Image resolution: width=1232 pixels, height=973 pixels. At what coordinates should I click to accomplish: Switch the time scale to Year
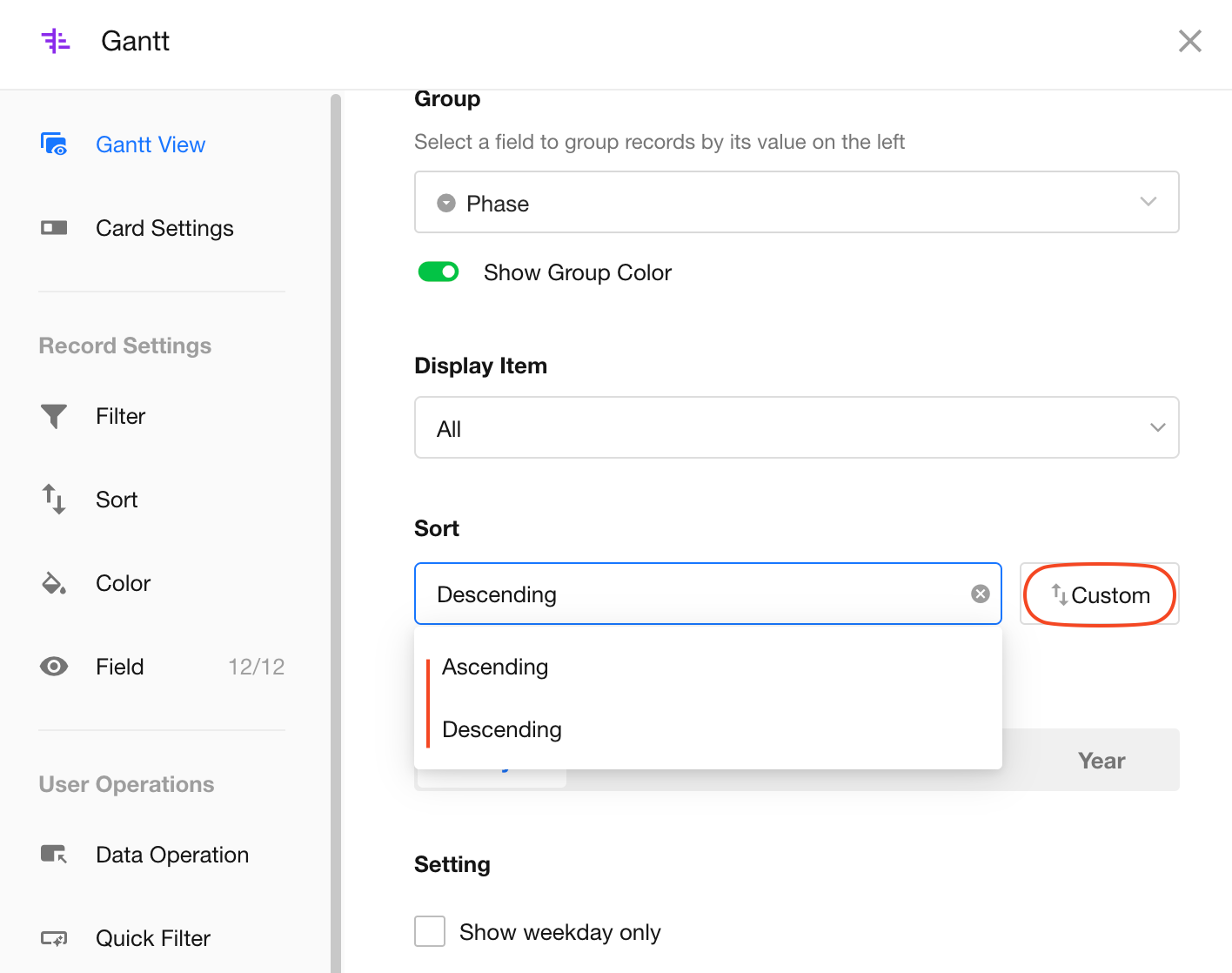point(1101,761)
